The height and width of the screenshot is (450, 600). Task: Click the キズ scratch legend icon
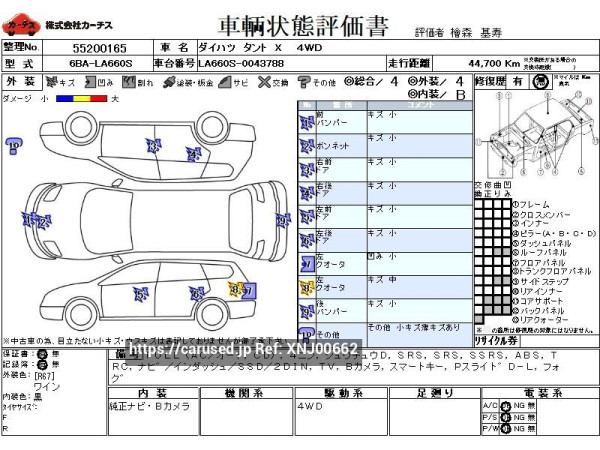click(51, 82)
